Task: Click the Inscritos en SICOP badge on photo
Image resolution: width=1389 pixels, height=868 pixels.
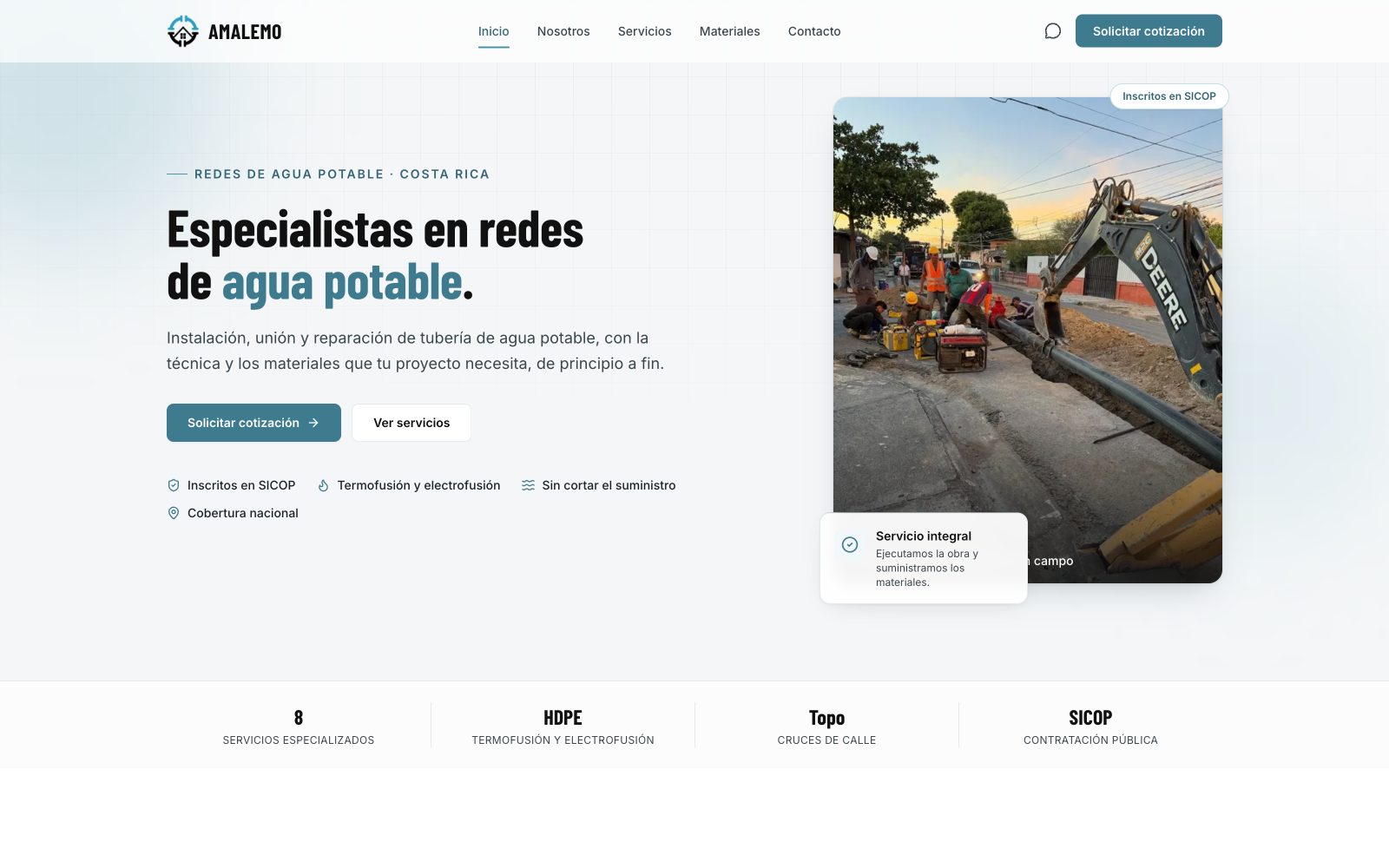Action: pyautogui.click(x=1169, y=96)
